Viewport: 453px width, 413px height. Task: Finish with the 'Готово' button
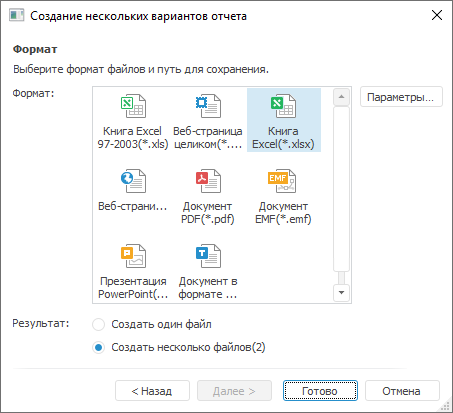[x=320, y=391]
